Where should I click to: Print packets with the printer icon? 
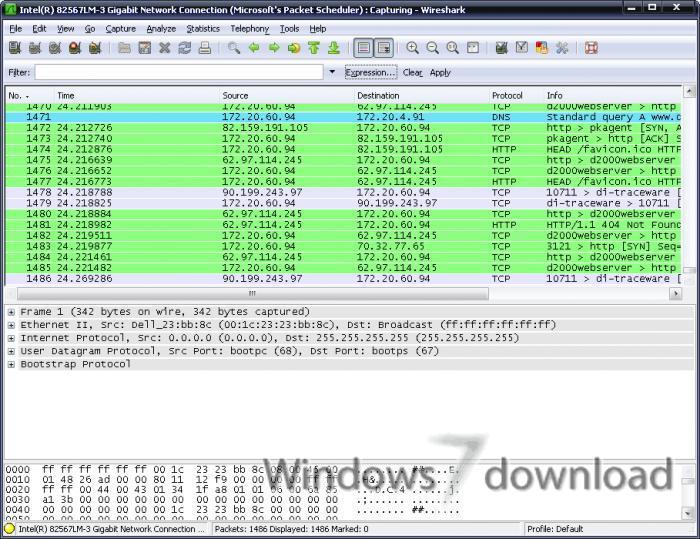tap(205, 48)
